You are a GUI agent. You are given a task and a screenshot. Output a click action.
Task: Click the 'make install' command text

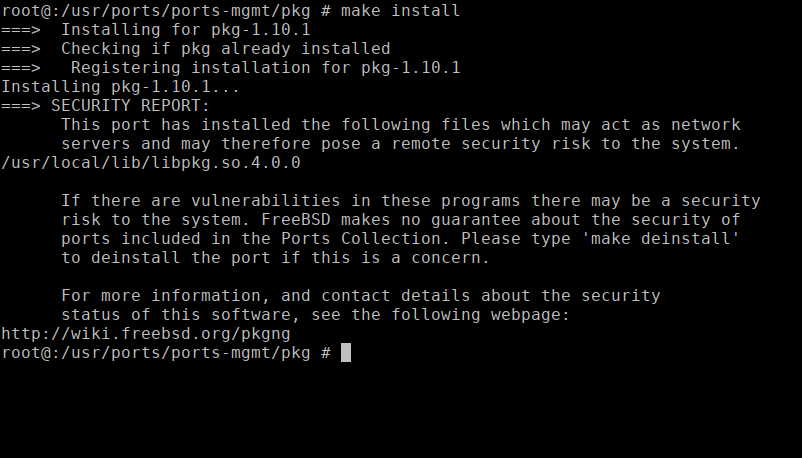[401, 10]
